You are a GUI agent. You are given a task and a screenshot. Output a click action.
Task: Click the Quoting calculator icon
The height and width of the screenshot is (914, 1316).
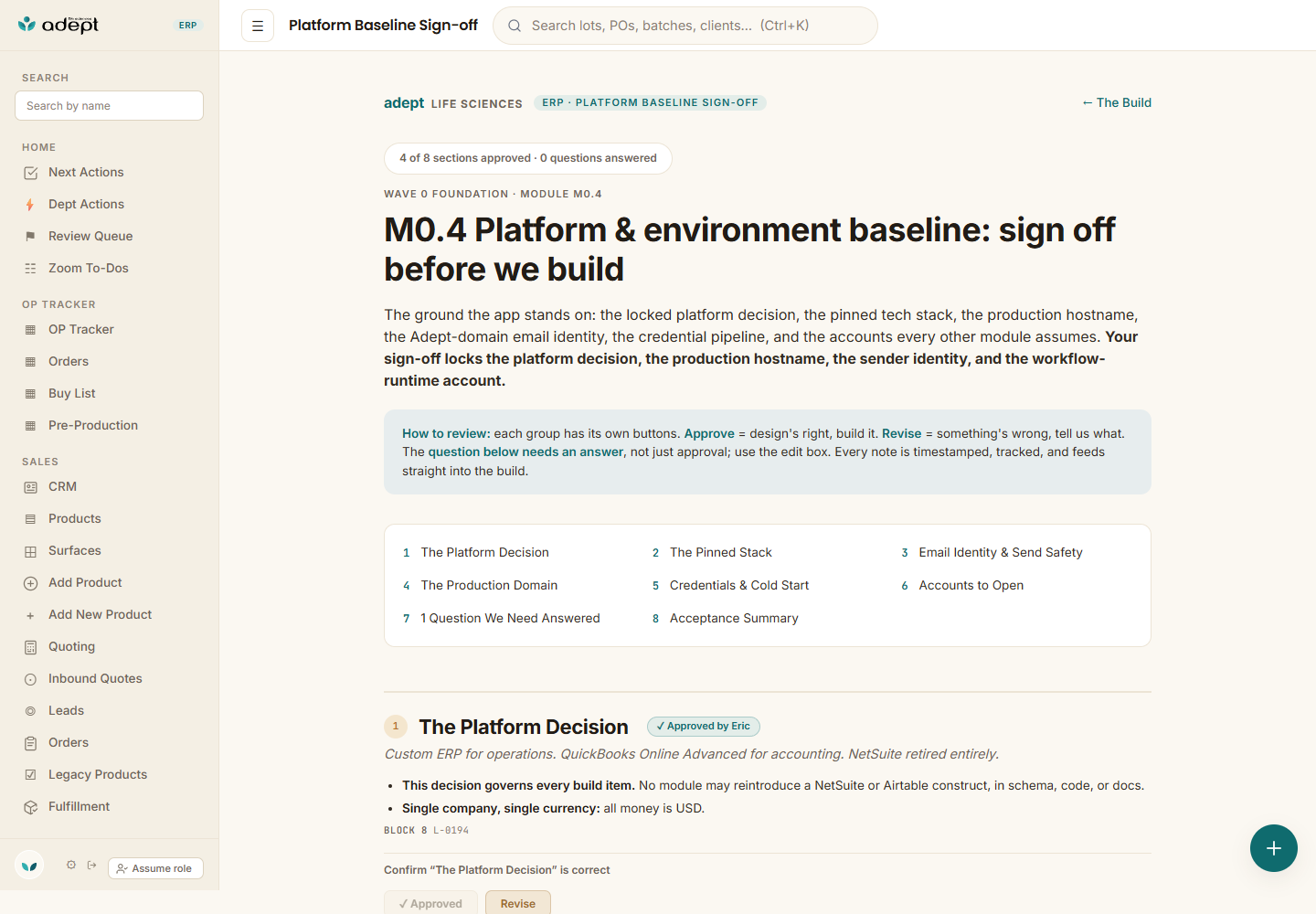[x=30, y=647]
